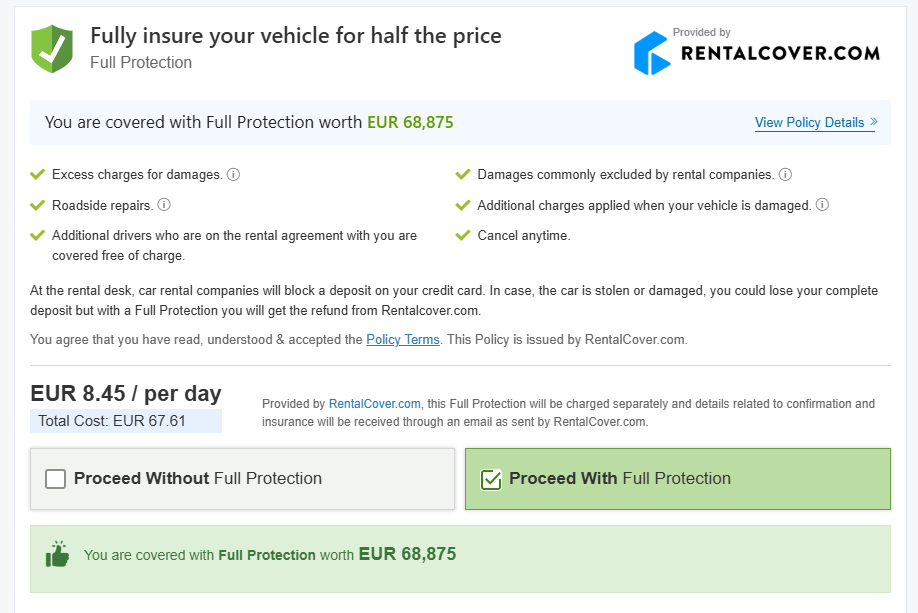Show info for Damages commonly excluded
This screenshot has width=918, height=613.
pyautogui.click(x=785, y=175)
